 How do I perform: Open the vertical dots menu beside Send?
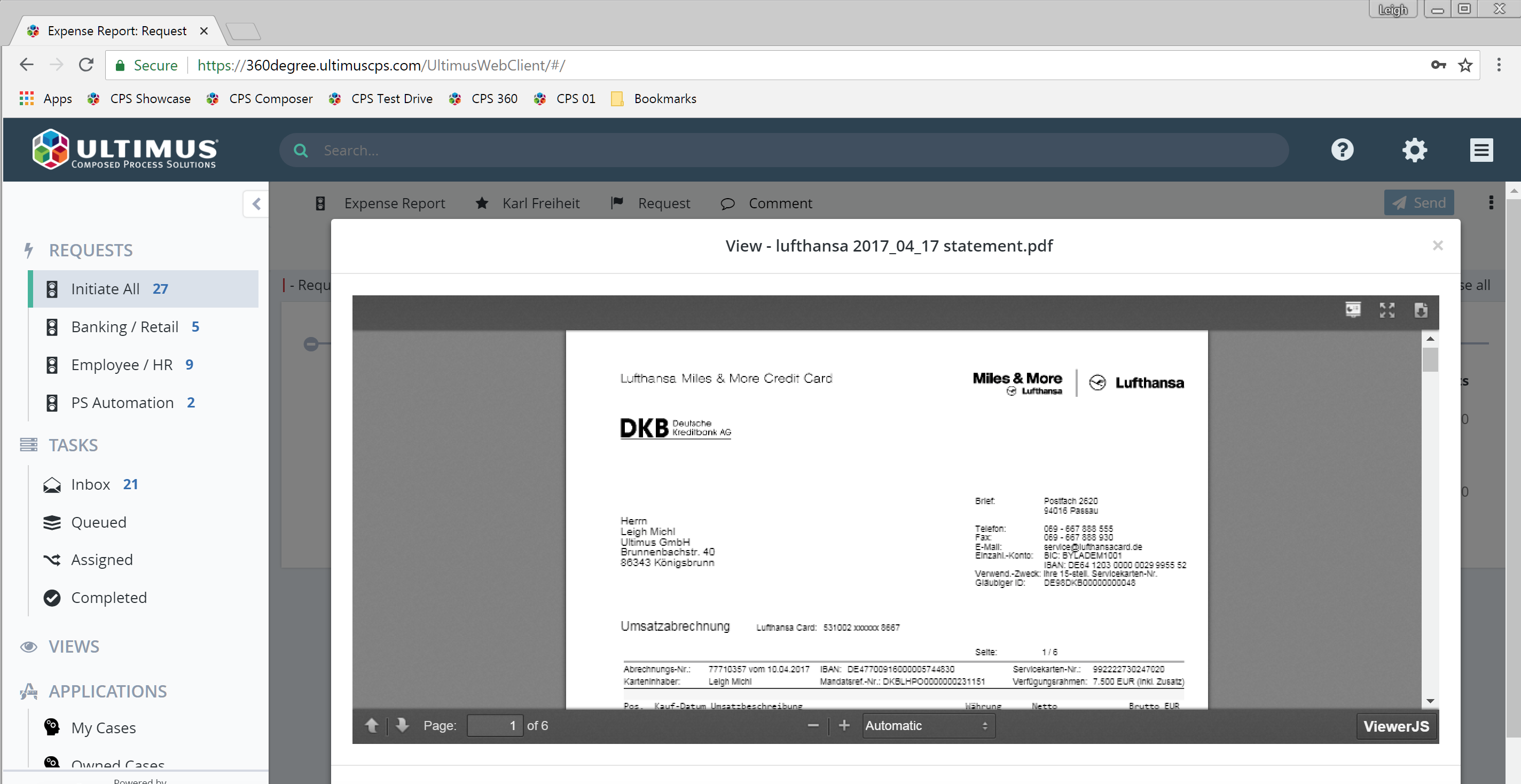point(1491,202)
